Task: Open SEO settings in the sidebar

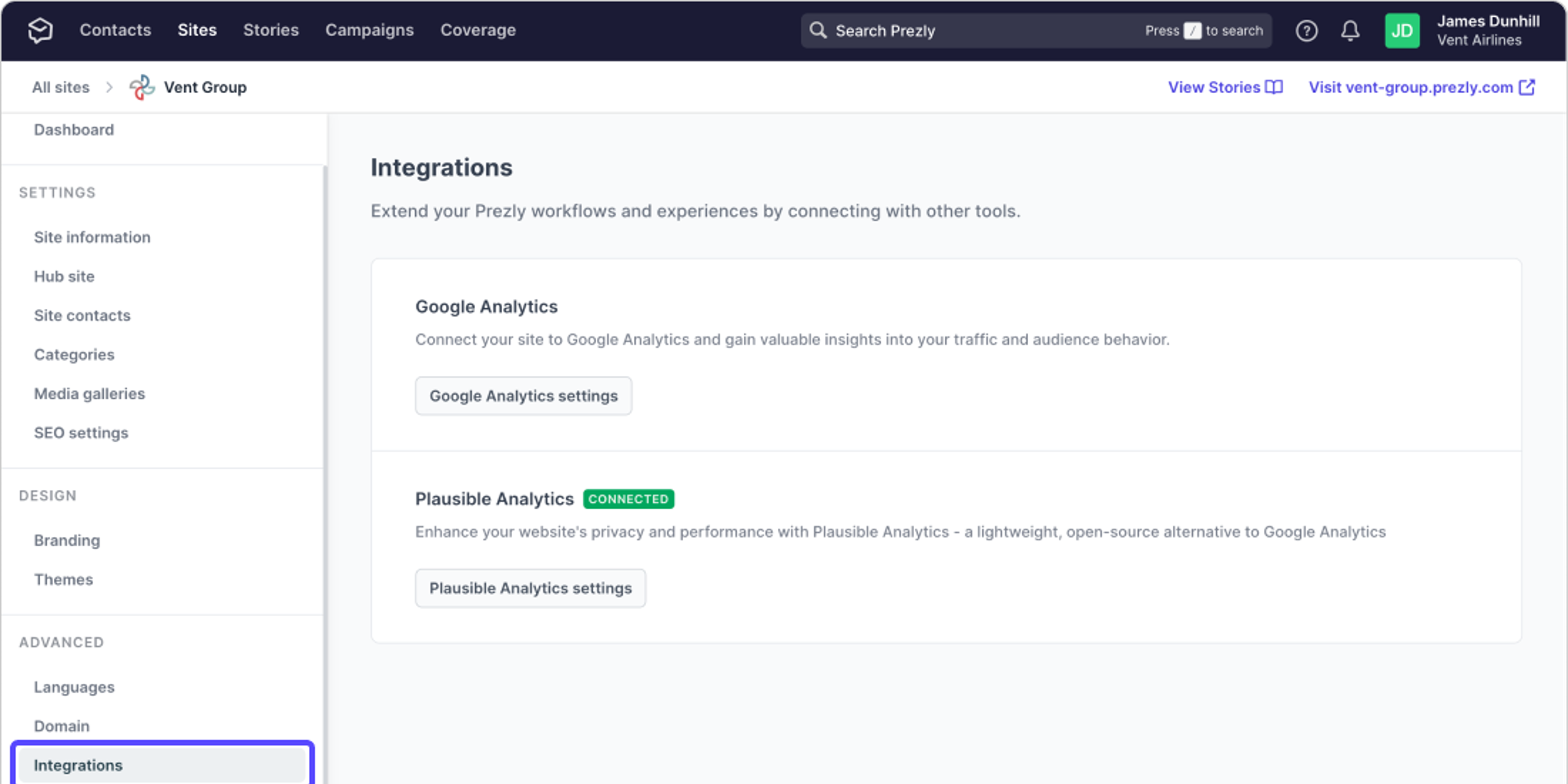Action: point(81,433)
